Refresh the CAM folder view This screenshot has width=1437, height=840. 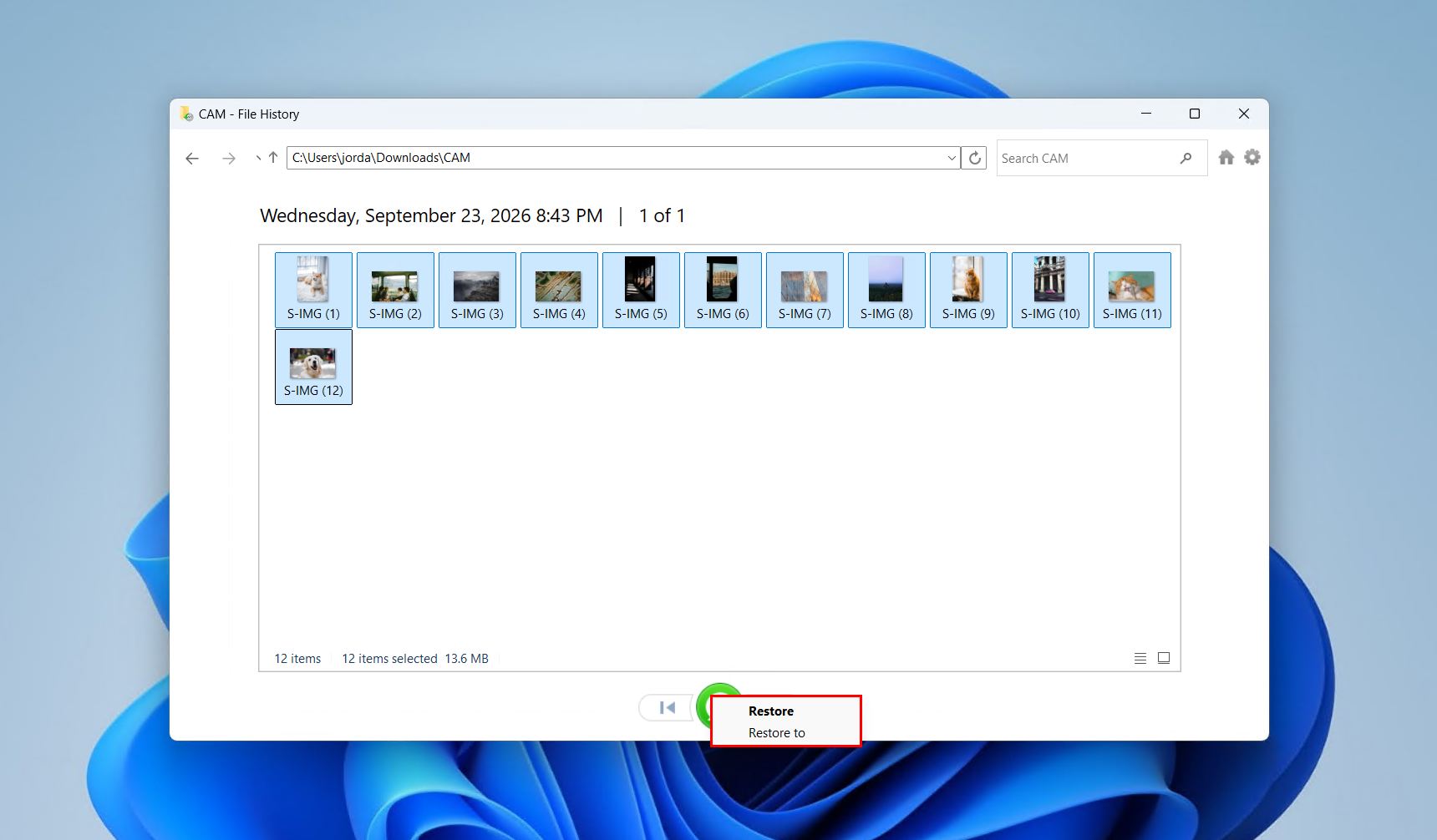[974, 158]
